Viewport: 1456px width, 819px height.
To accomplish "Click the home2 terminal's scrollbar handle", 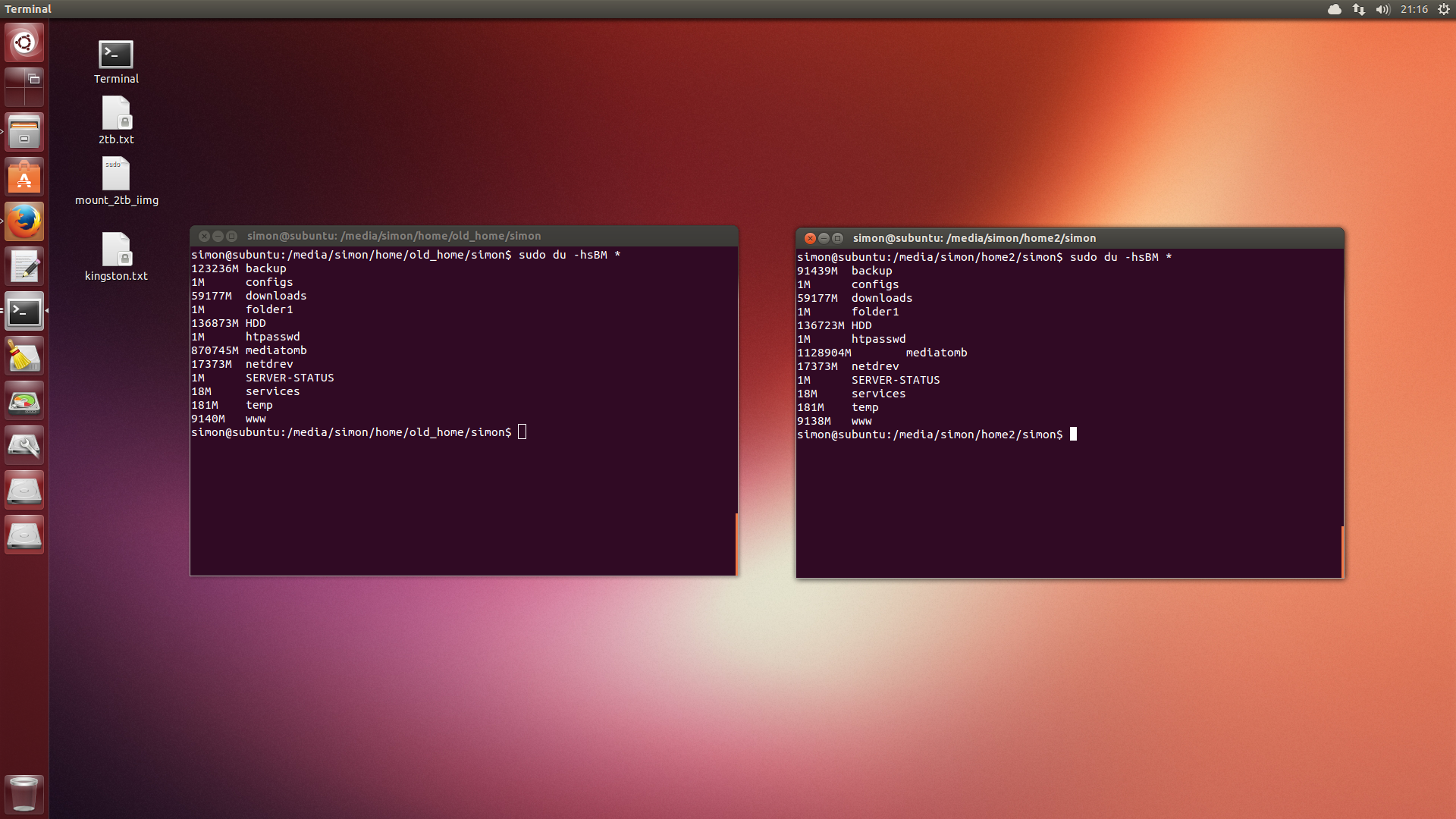I will tap(1342, 552).
